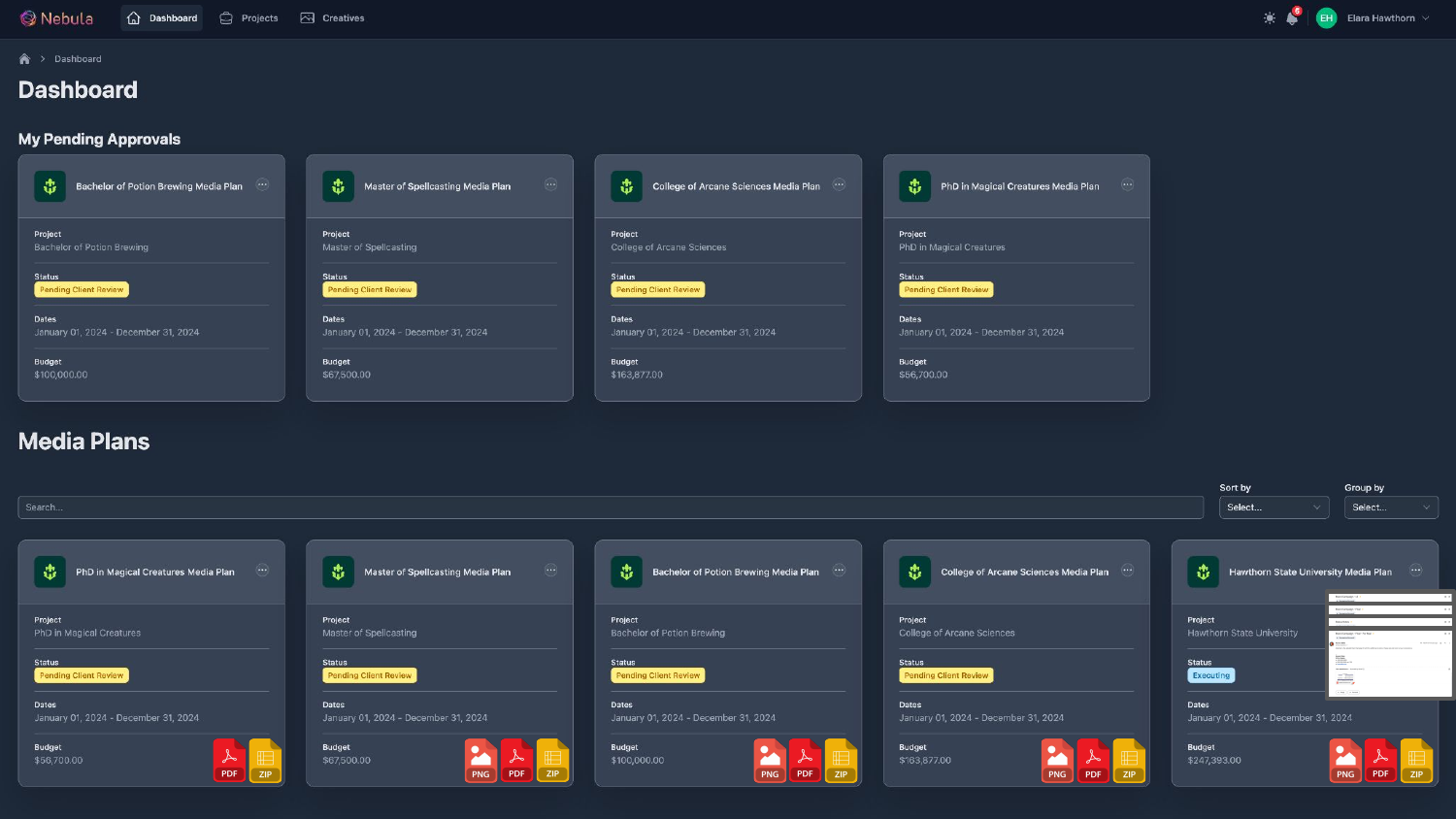Focus the media plans Search field

(610, 508)
